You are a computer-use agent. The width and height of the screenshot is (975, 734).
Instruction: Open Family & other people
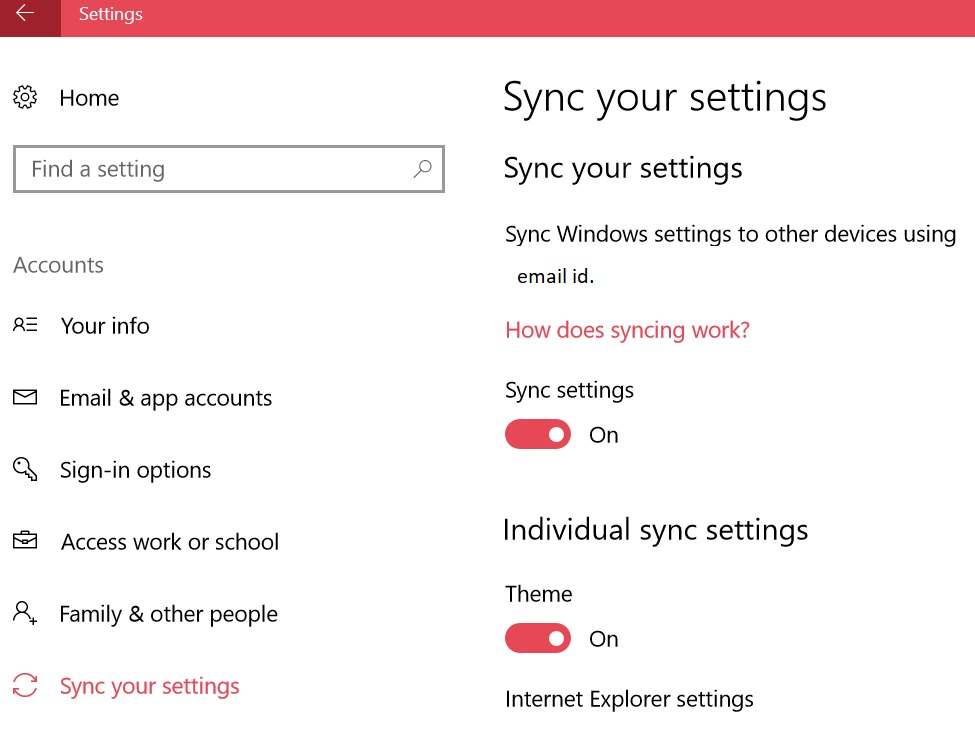pyautogui.click(x=169, y=614)
